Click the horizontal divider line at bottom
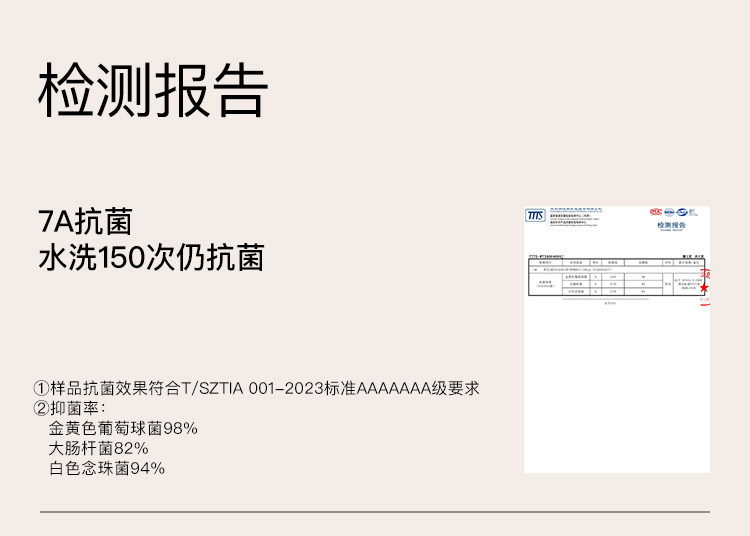Screen dimensions: 750x536 point(375,512)
